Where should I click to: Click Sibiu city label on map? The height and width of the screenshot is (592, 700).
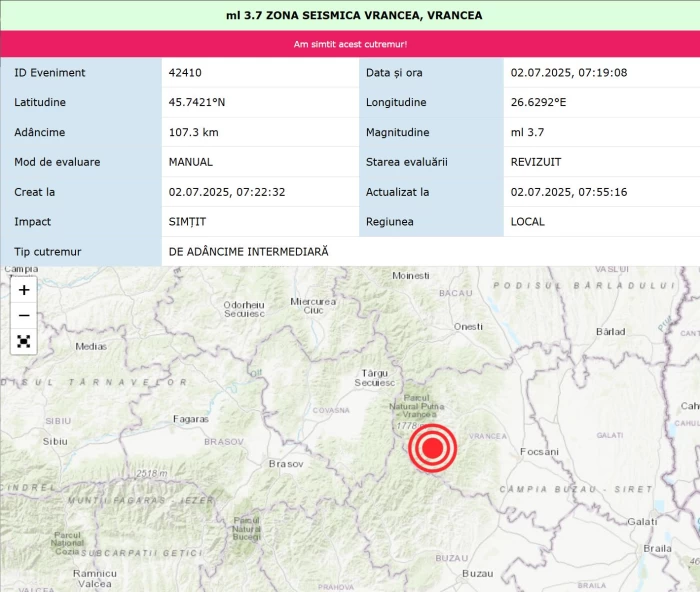click(x=55, y=442)
